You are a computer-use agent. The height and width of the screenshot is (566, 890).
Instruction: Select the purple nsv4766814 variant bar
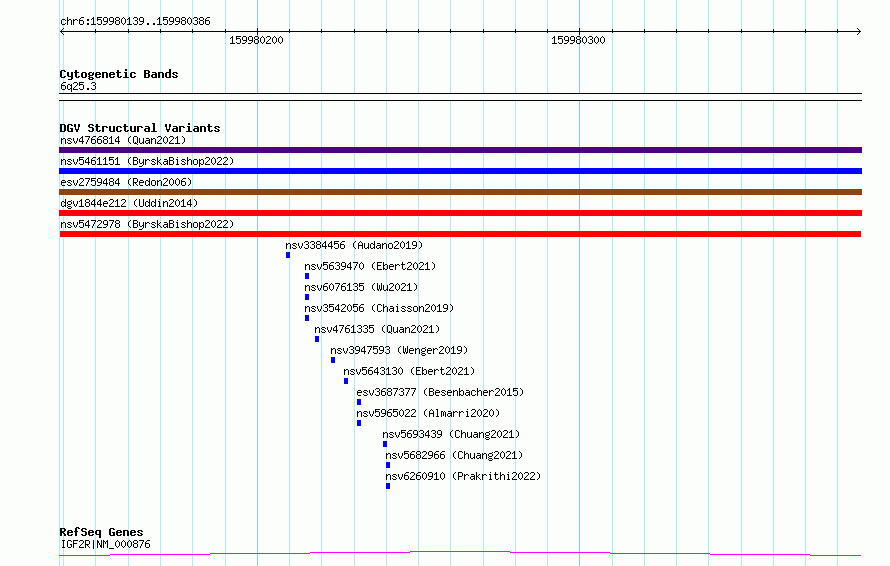tap(460, 150)
